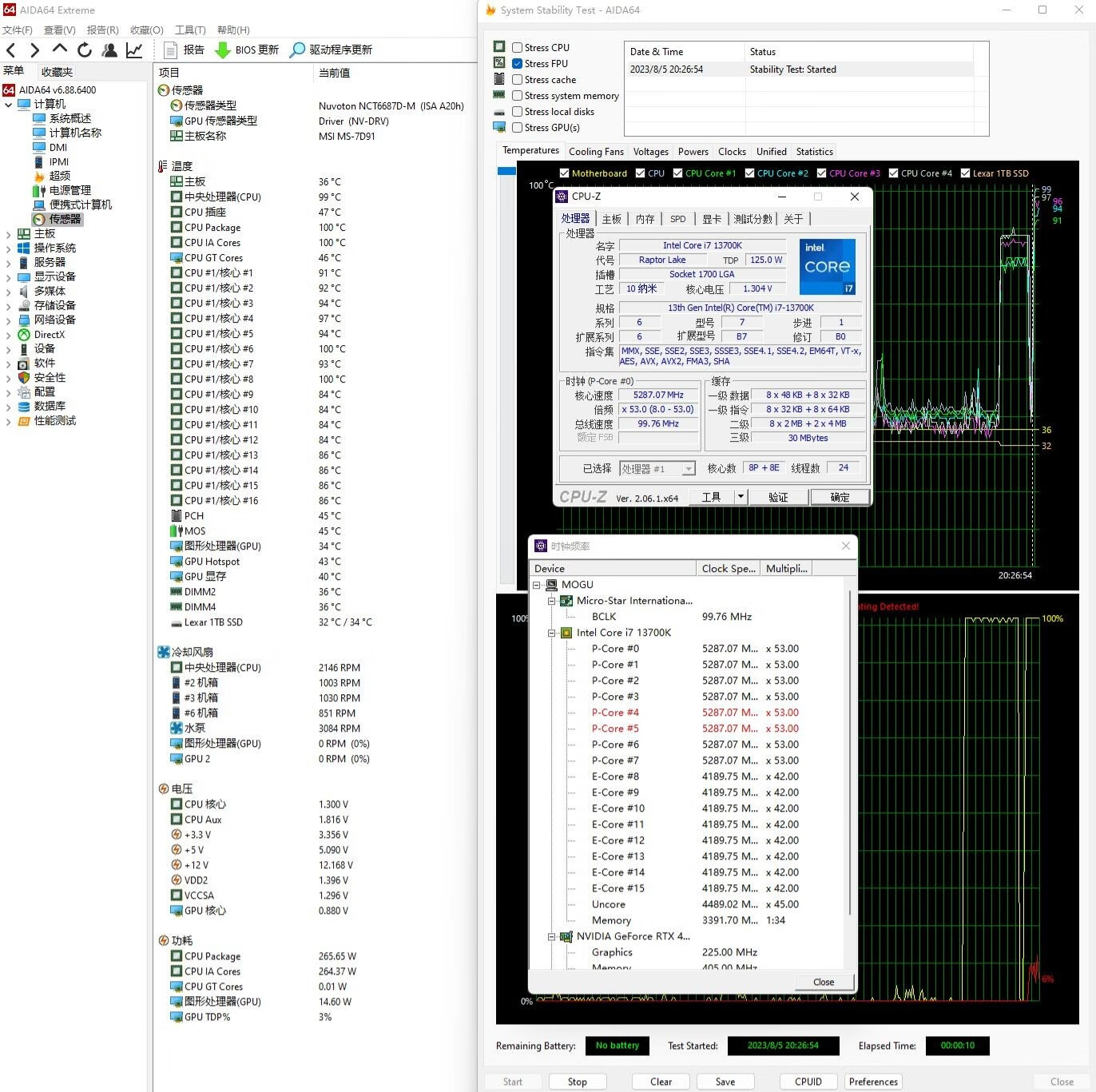Image resolution: width=1096 pixels, height=1092 pixels.
Task: Open CPUID panel button
Action: coord(808,1082)
